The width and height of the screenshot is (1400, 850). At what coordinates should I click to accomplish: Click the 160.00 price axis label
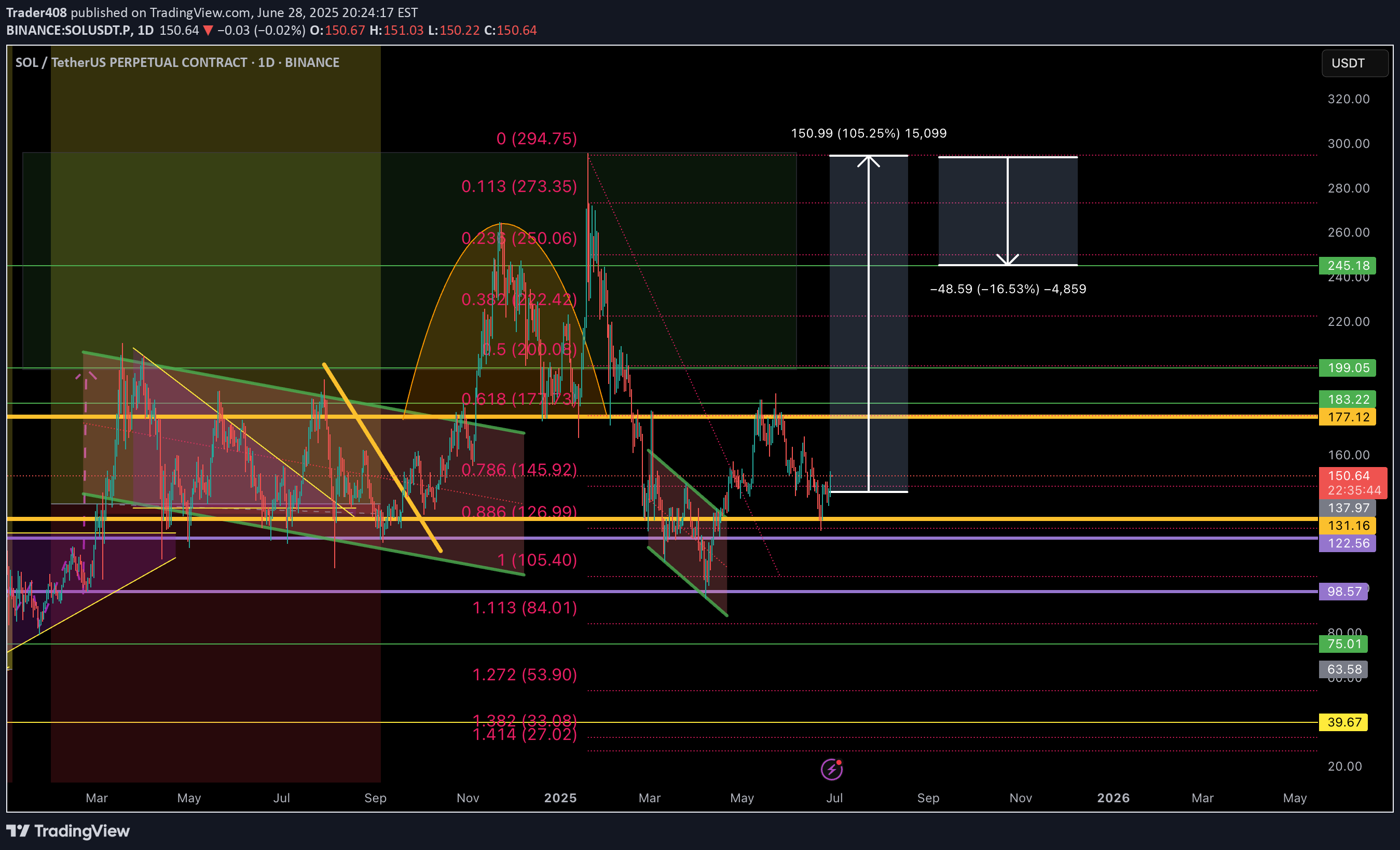tap(1348, 455)
